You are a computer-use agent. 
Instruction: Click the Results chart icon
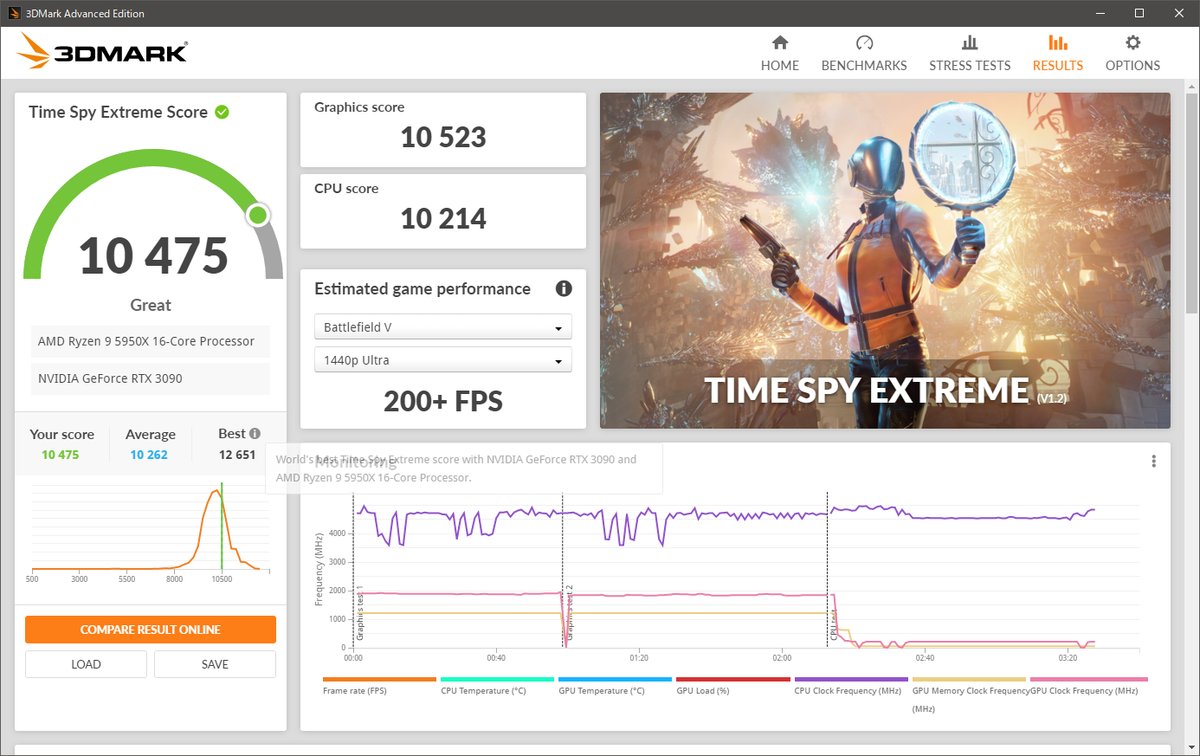(x=1057, y=42)
